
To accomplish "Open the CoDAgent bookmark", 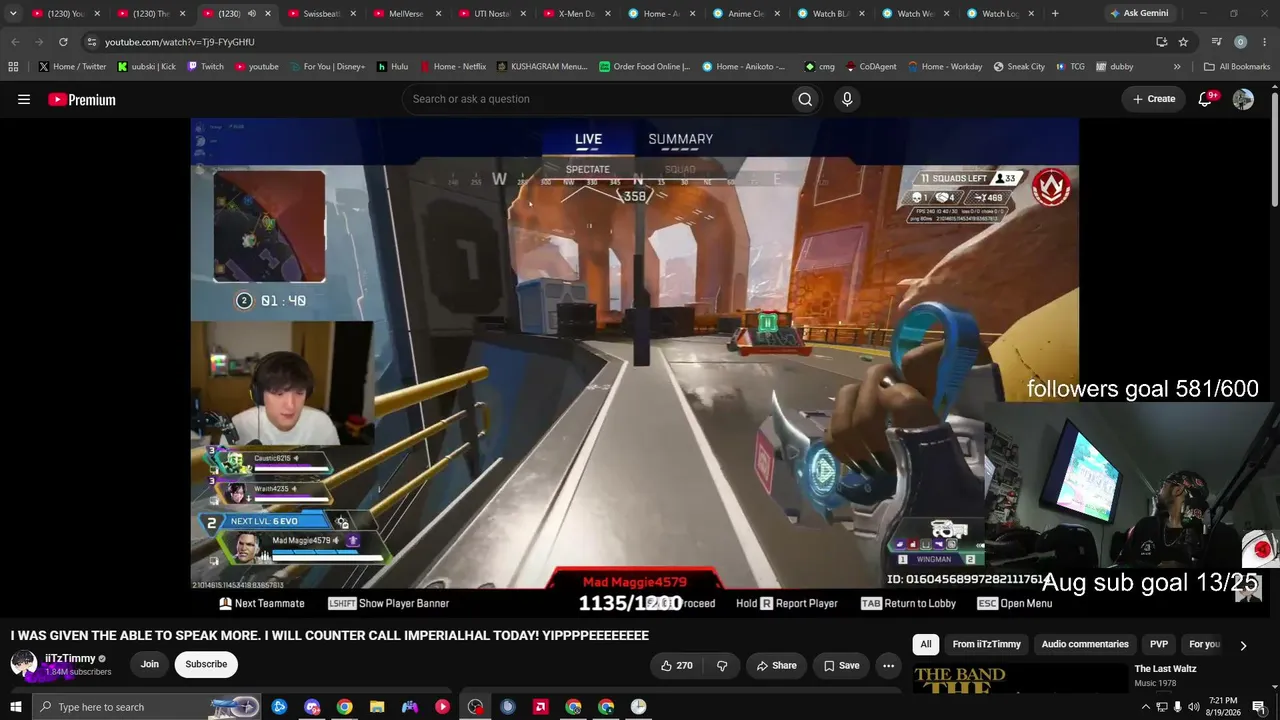I will pos(869,67).
